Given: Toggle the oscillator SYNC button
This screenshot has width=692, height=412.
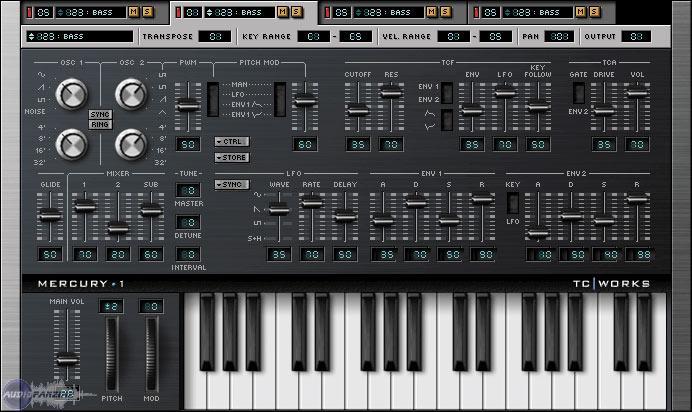Looking at the screenshot, I should click(x=100, y=115).
